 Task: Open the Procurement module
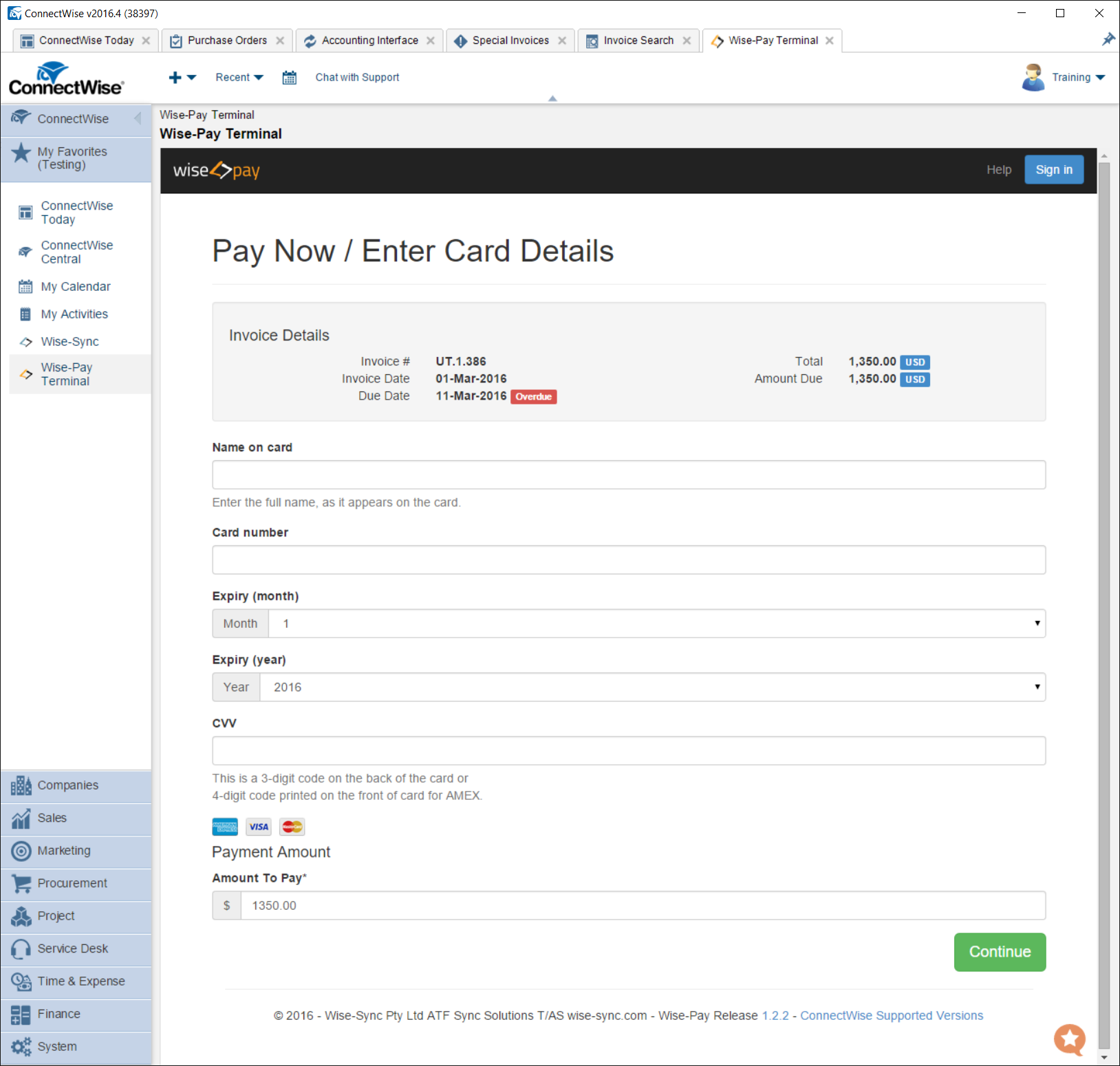click(x=72, y=883)
